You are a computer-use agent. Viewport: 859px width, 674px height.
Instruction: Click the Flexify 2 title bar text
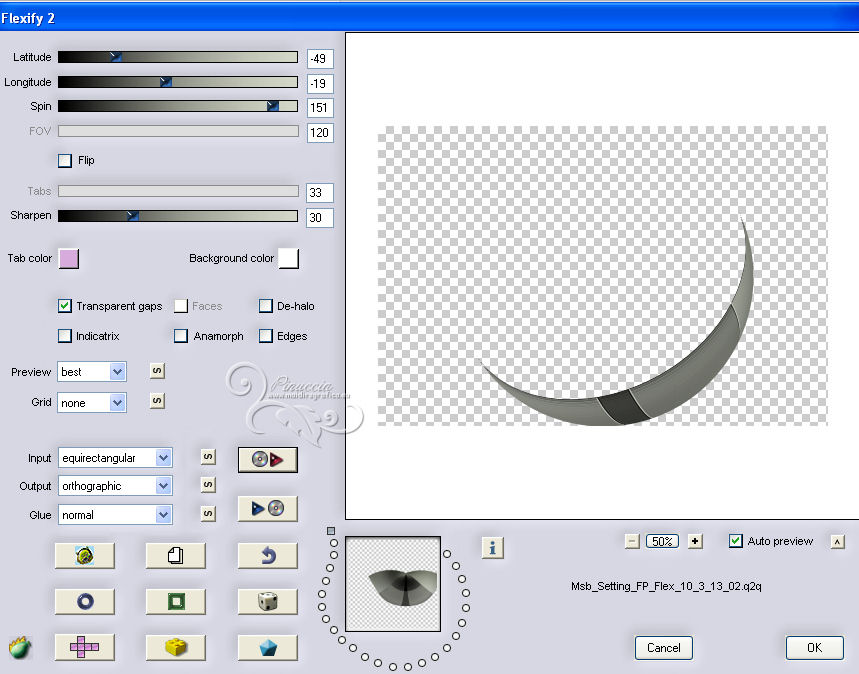[x=28, y=18]
